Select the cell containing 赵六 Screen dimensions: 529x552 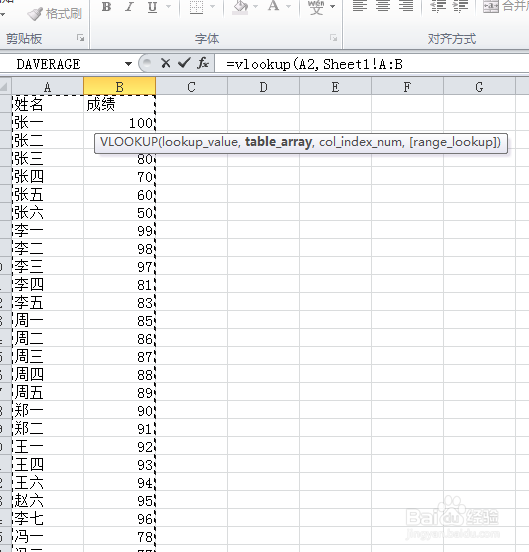click(x=48, y=500)
